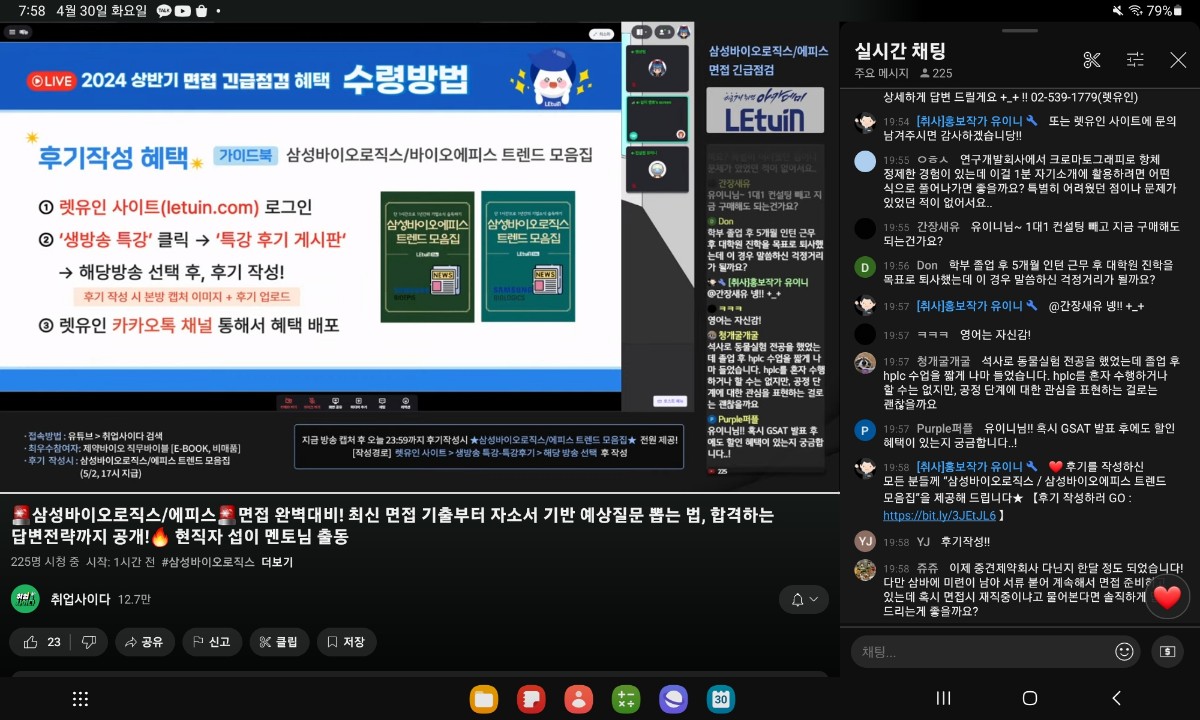Open the Super Chat dollar icon

pyautogui.click(x=1166, y=652)
